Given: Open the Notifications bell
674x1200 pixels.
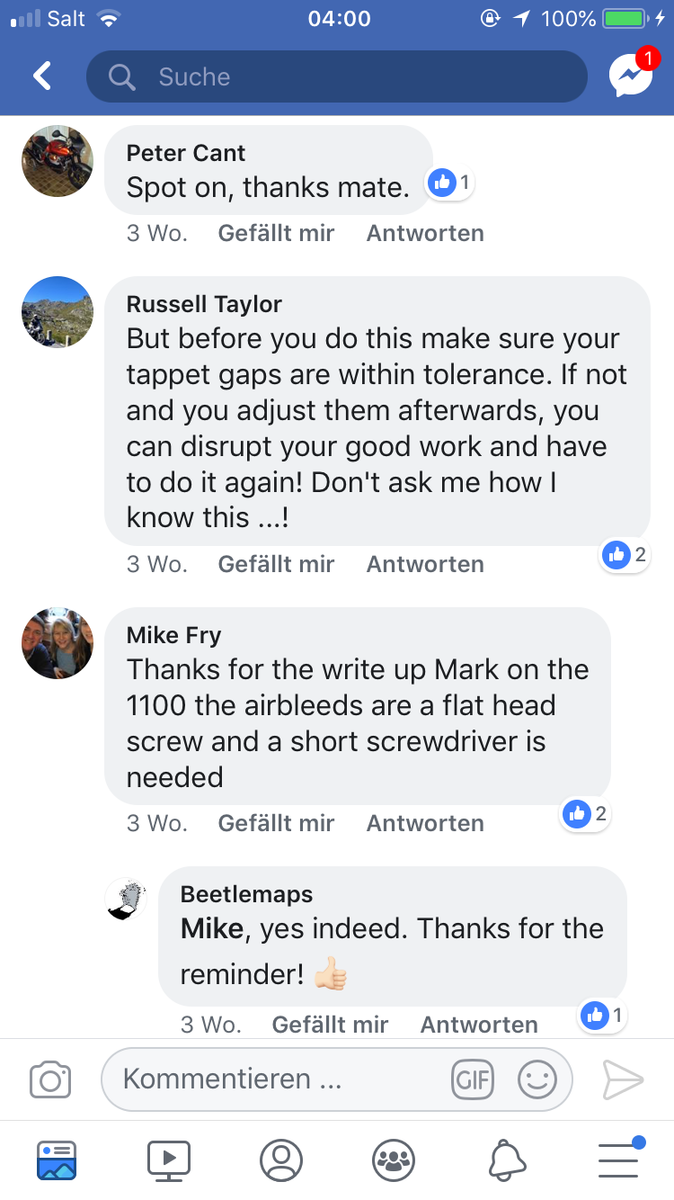Looking at the screenshot, I should click(507, 1160).
